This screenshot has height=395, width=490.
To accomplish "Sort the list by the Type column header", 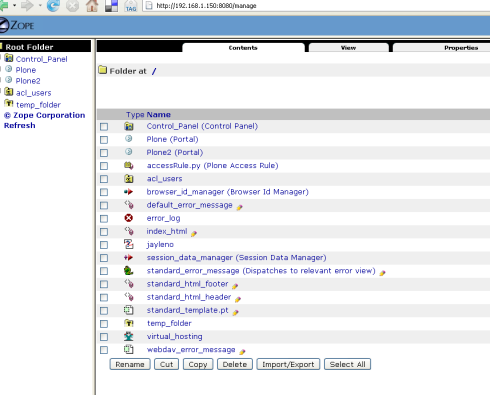I will (135, 115).
